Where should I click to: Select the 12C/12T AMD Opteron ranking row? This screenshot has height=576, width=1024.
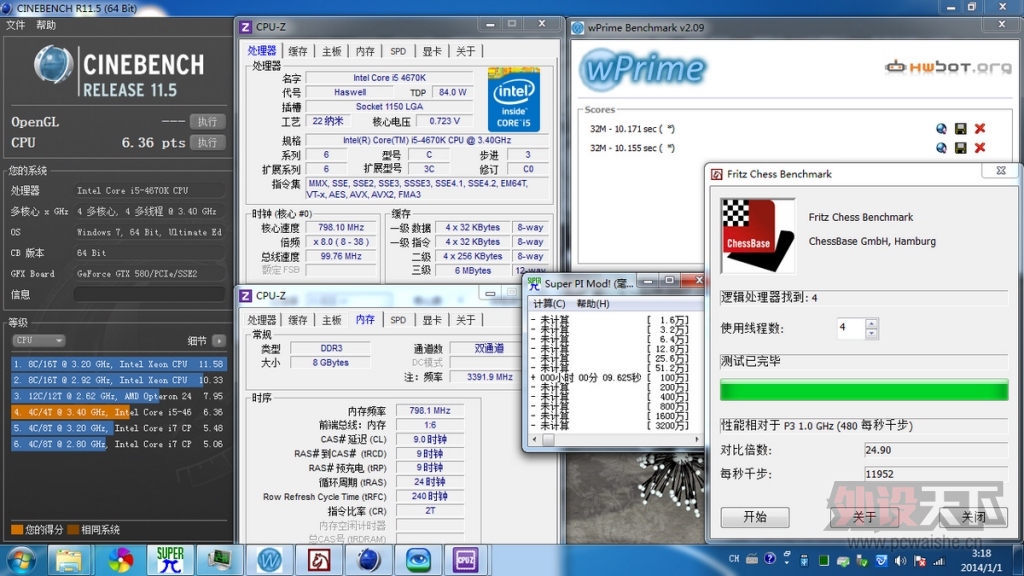coord(119,396)
